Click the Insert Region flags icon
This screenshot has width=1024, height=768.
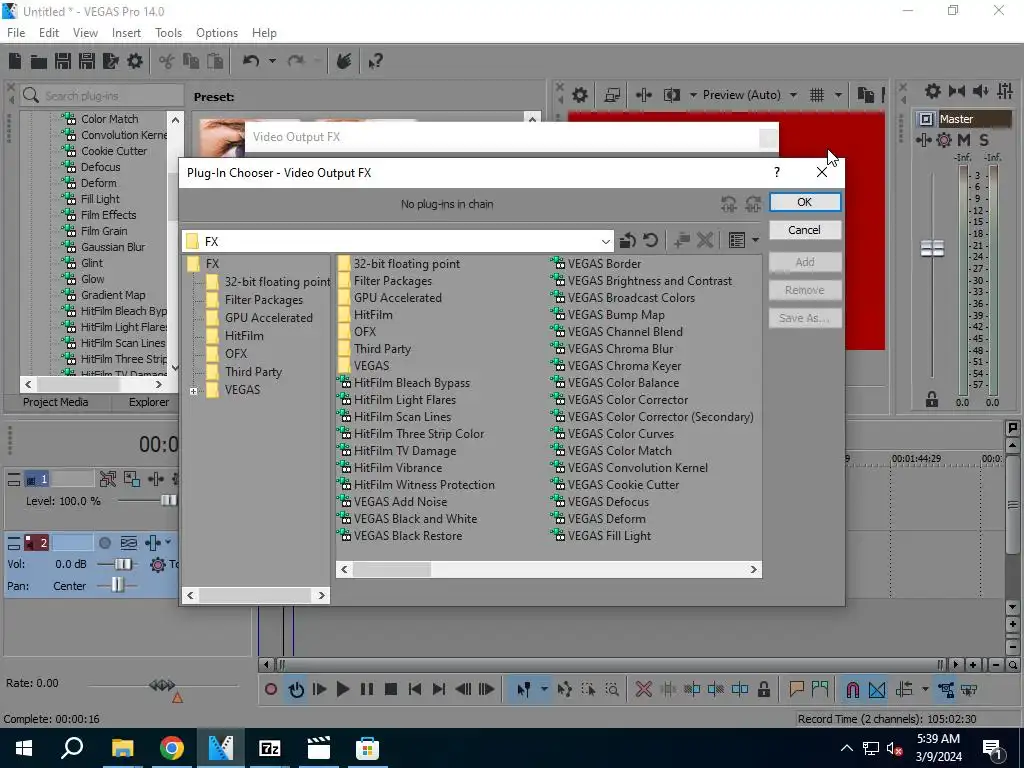click(x=820, y=689)
